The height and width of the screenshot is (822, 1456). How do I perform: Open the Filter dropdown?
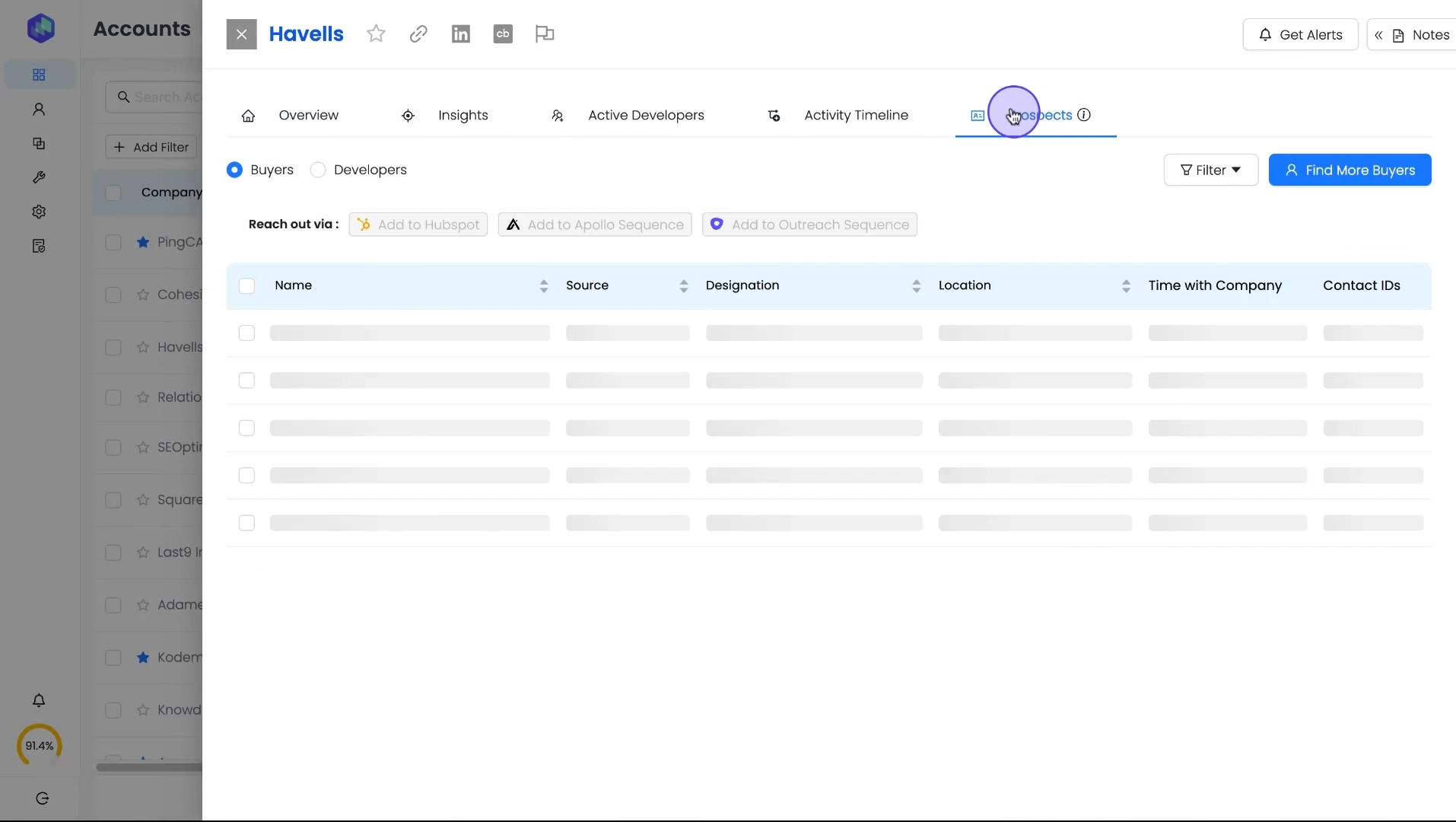coord(1210,170)
